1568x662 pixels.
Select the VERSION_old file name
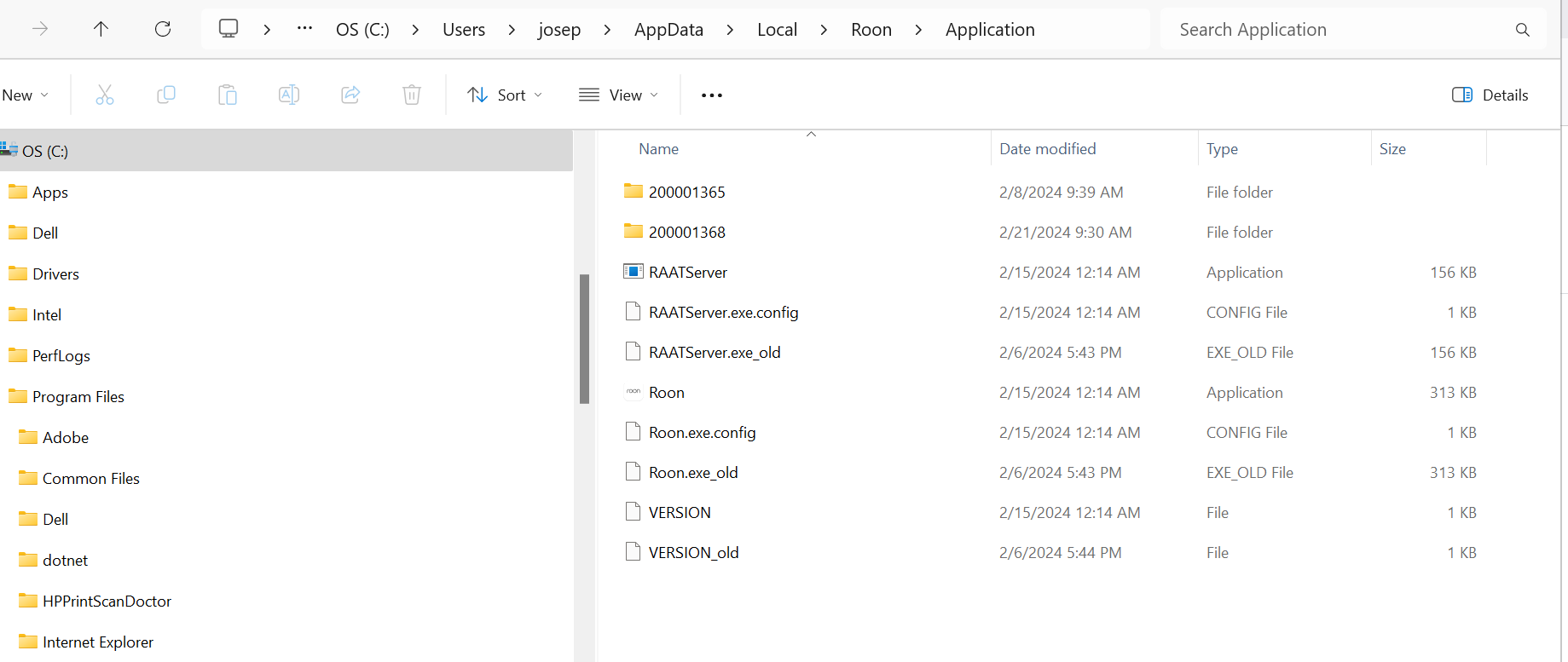click(693, 553)
